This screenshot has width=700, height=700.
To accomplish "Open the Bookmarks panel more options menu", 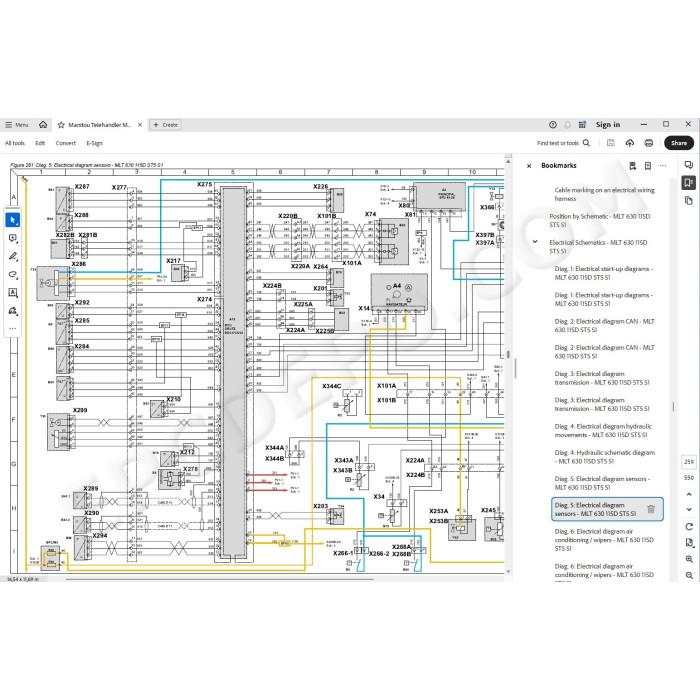I will 663,166.
